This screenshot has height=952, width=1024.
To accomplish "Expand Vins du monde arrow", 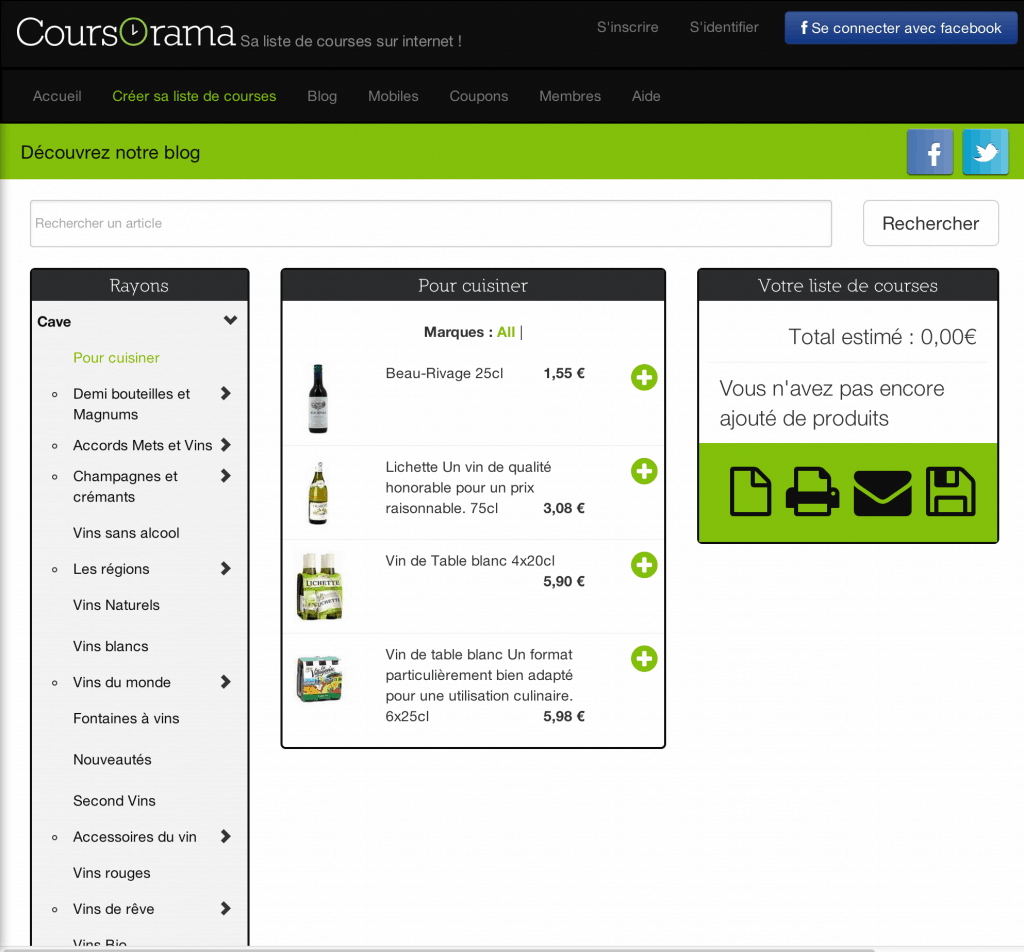I will click(x=226, y=682).
